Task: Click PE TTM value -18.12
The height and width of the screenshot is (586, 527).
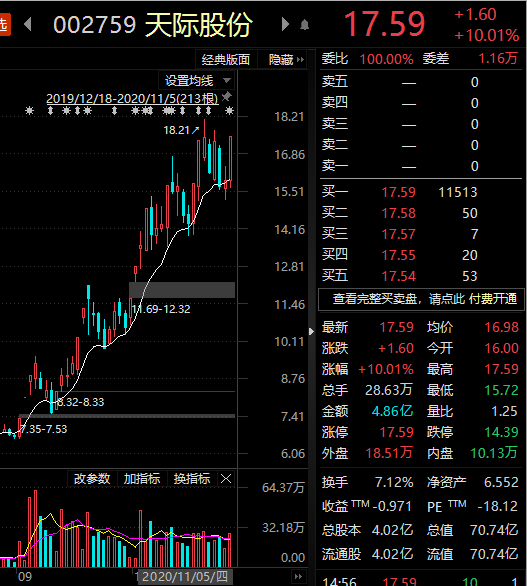Action: (498, 506)
